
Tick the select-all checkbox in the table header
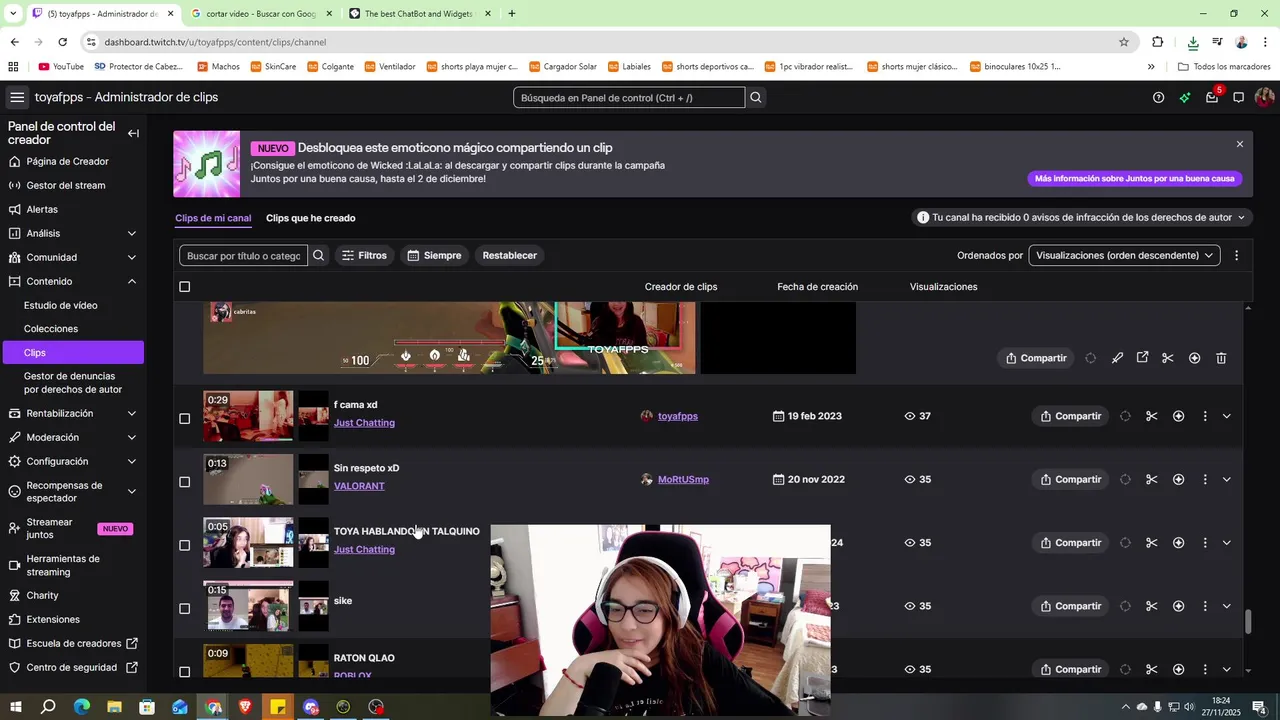[x=184, y=287]
